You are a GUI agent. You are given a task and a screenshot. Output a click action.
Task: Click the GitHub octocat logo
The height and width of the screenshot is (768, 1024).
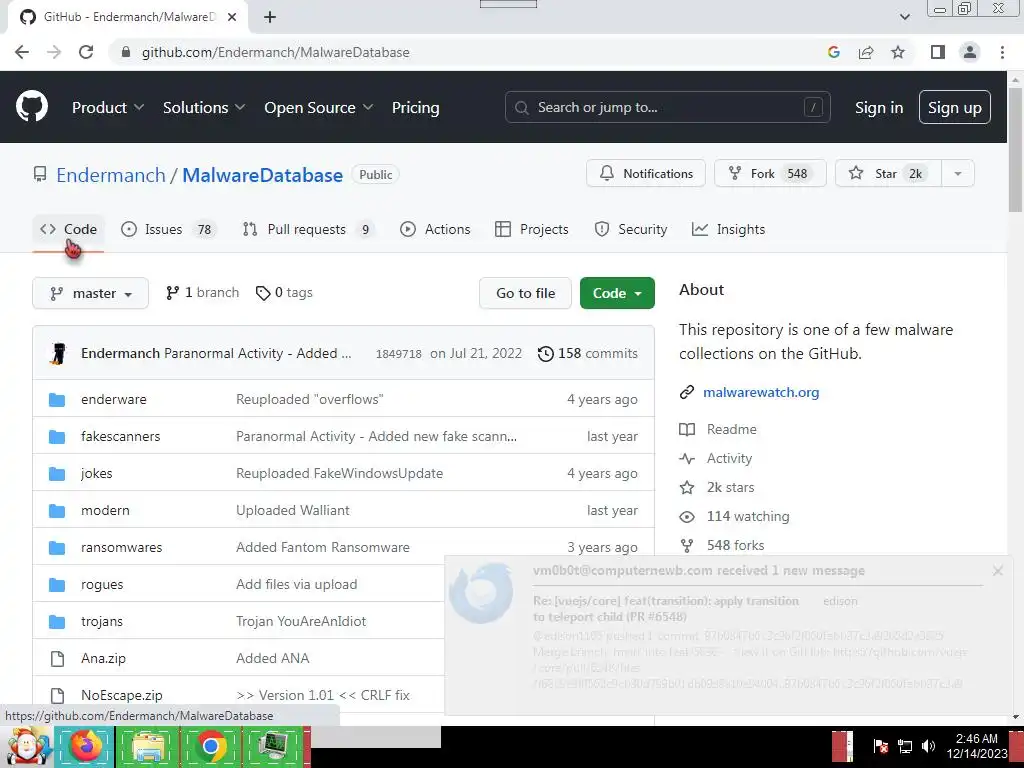pyautogui.click(x=32, y=107)
